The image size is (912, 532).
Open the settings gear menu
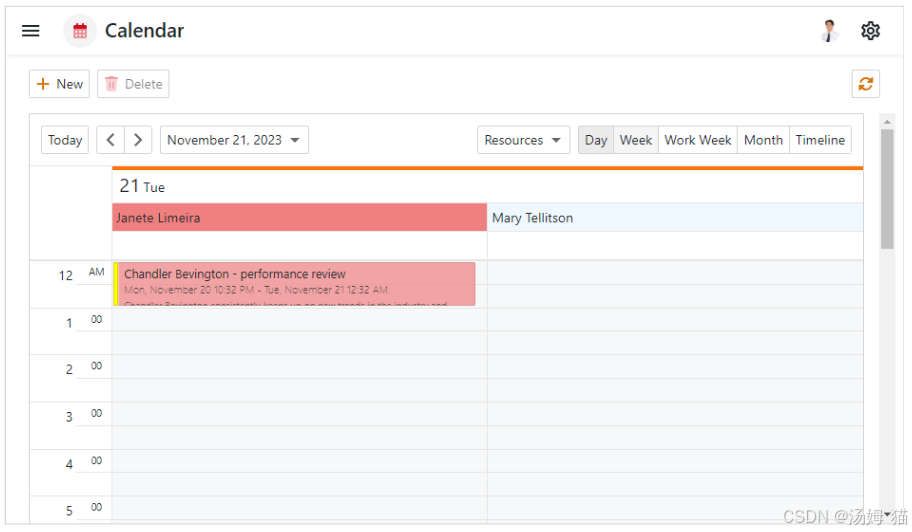[x=870, y=31]
